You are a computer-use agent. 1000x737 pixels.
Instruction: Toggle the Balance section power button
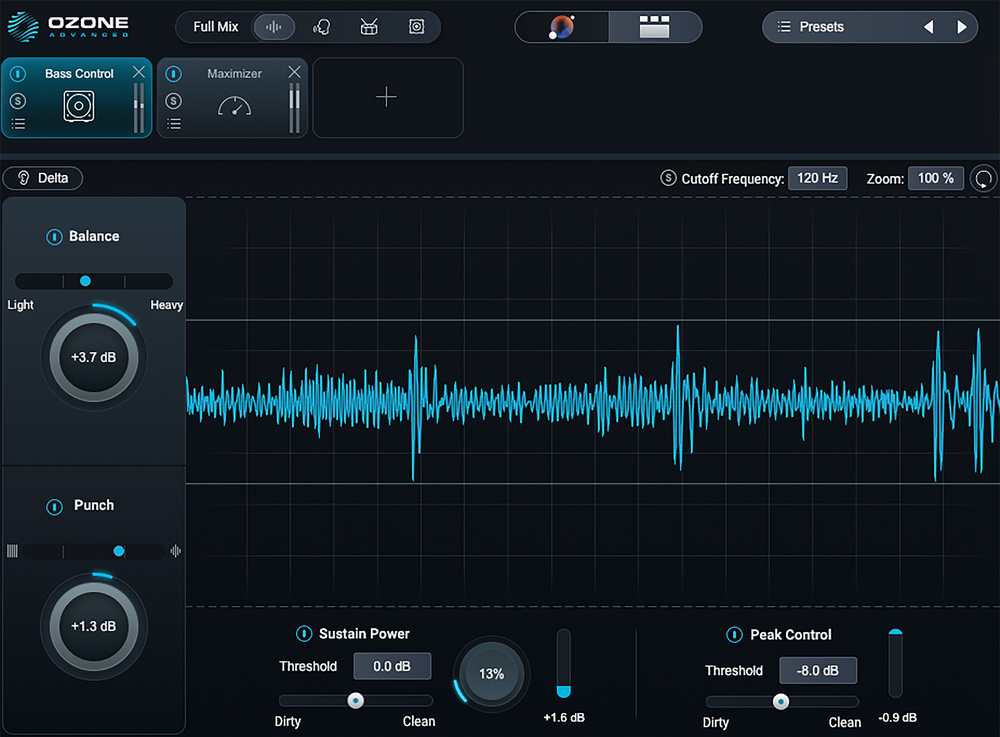click(x=54, y=237)
